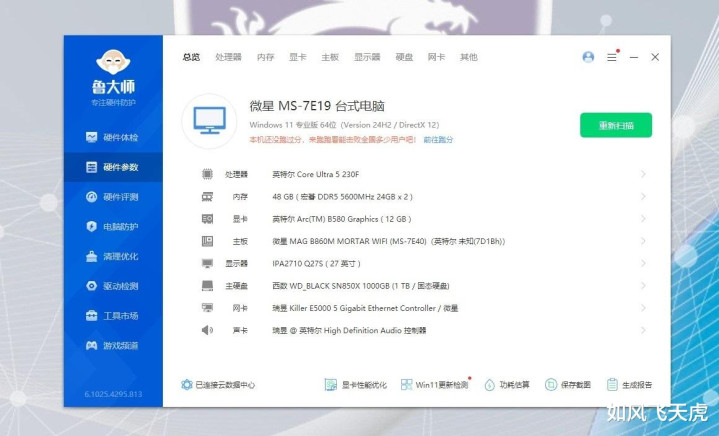The width and height of the screenshot is (719, 436).
Task: Click MAG B860M MORTAR WIFI text
Action: click(x=388, y=241)
